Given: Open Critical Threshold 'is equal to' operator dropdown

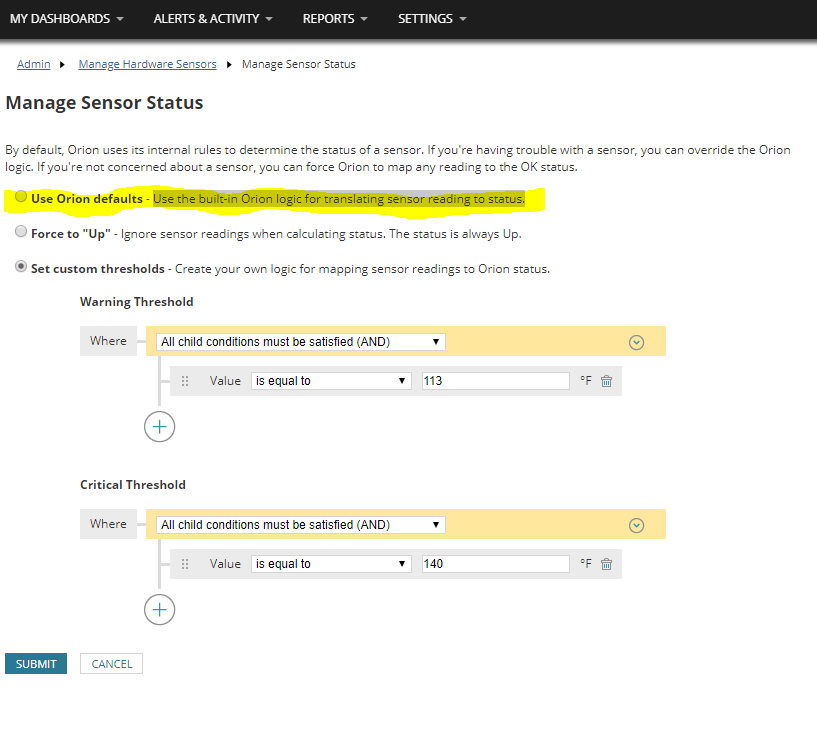Looking at the screenshot, I should [331, 564].
